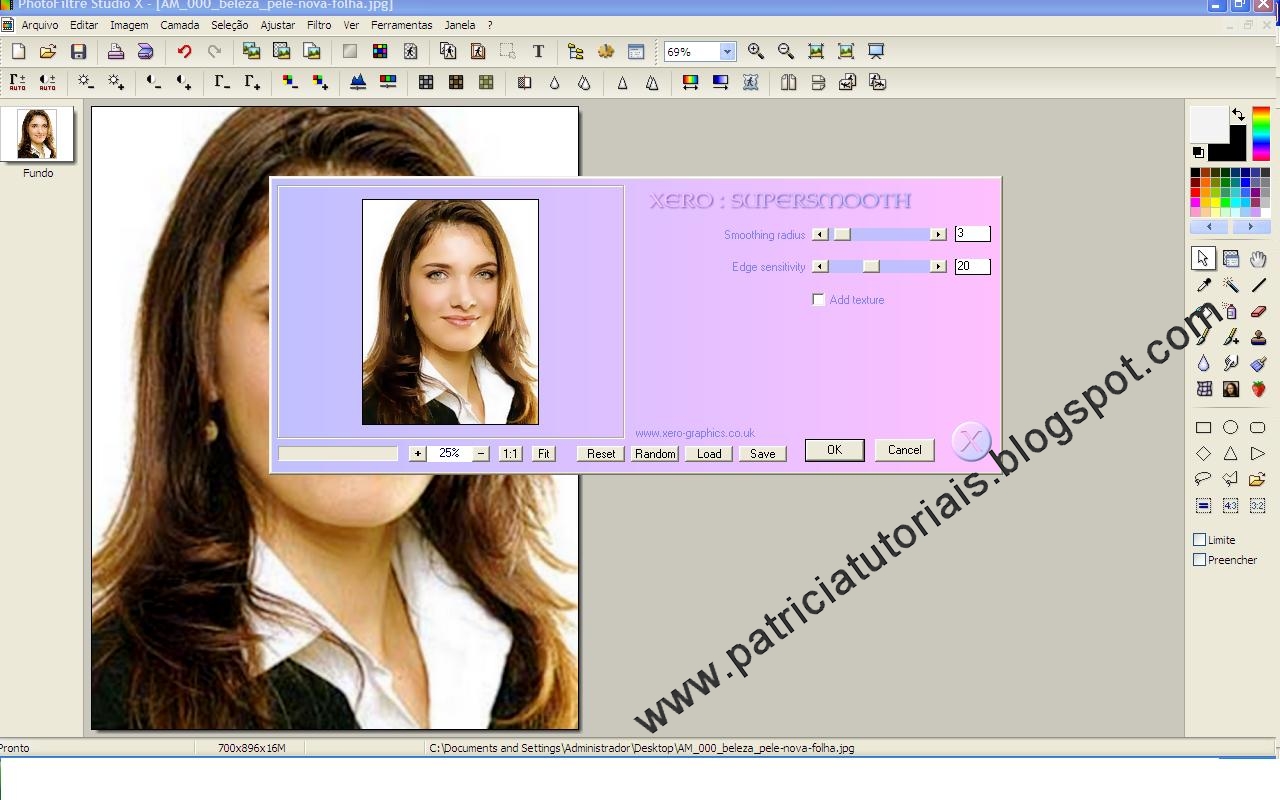Select the Fundo layer thumbnail
1280x800 pixels.
pos(37,134)
